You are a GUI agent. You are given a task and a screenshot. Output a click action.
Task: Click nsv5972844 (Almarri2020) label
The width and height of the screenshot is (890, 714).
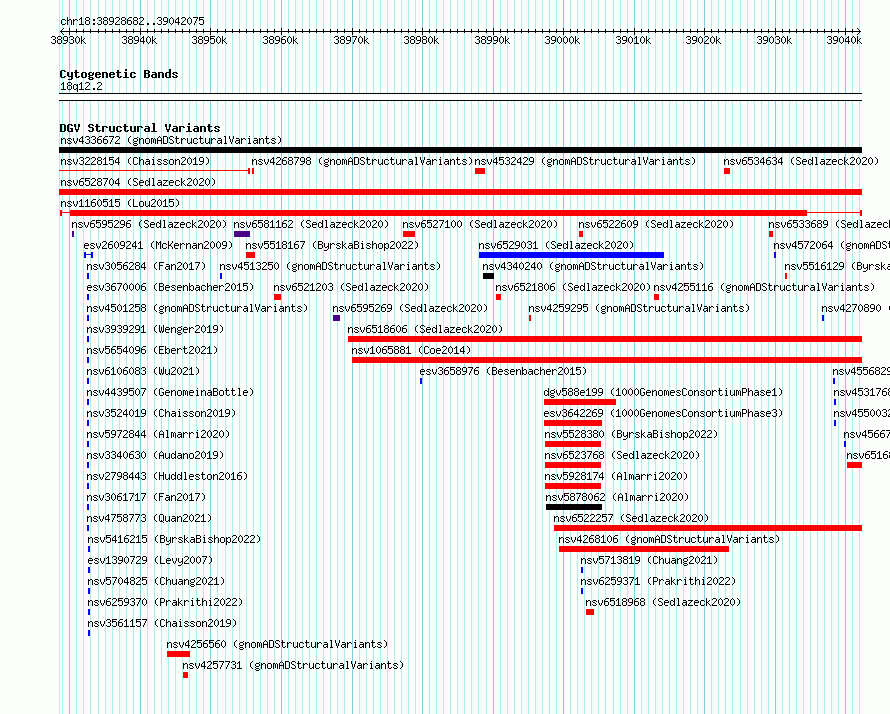[x=158, y=434]
